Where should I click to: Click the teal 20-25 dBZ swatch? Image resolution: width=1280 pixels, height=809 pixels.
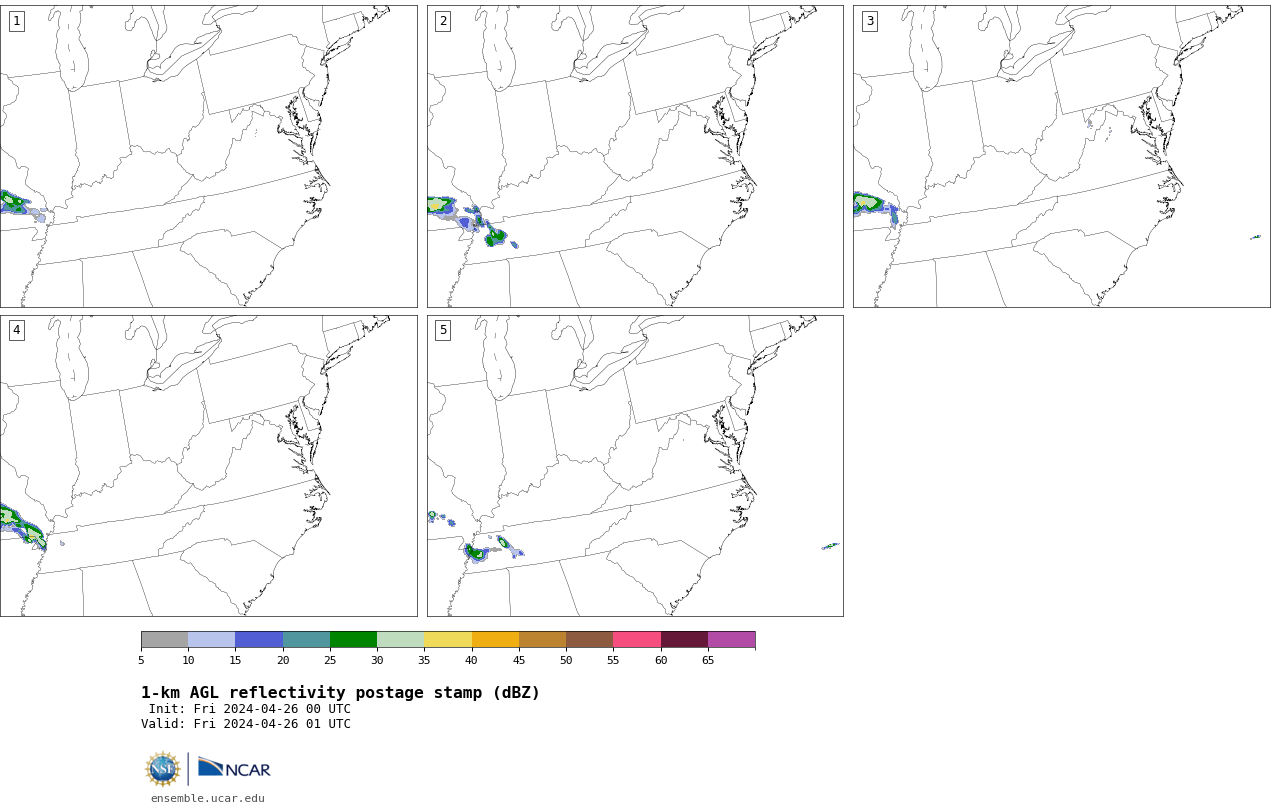pyautogui.click(x=306, y=640)
